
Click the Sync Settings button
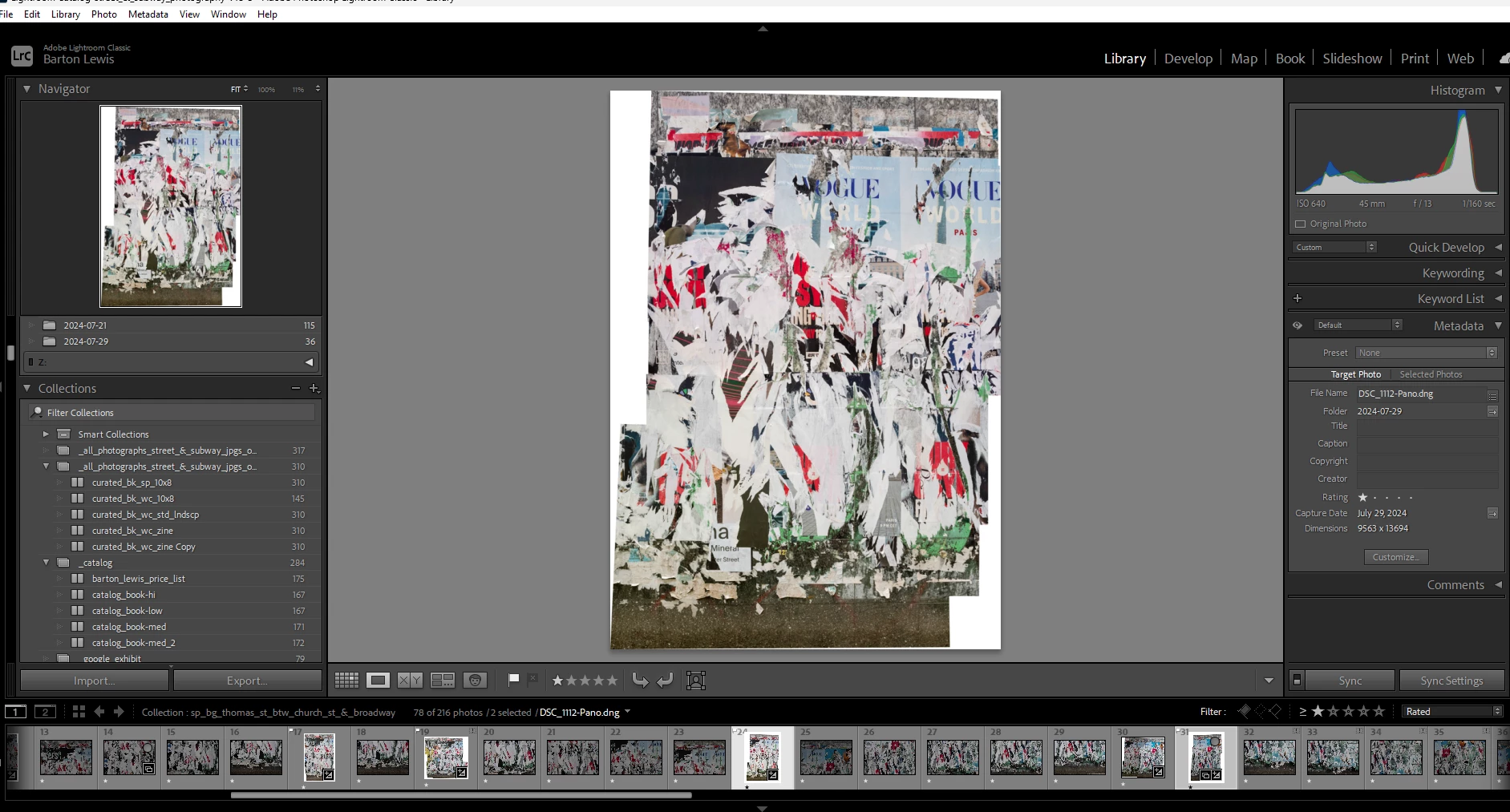click(1451, 681)
